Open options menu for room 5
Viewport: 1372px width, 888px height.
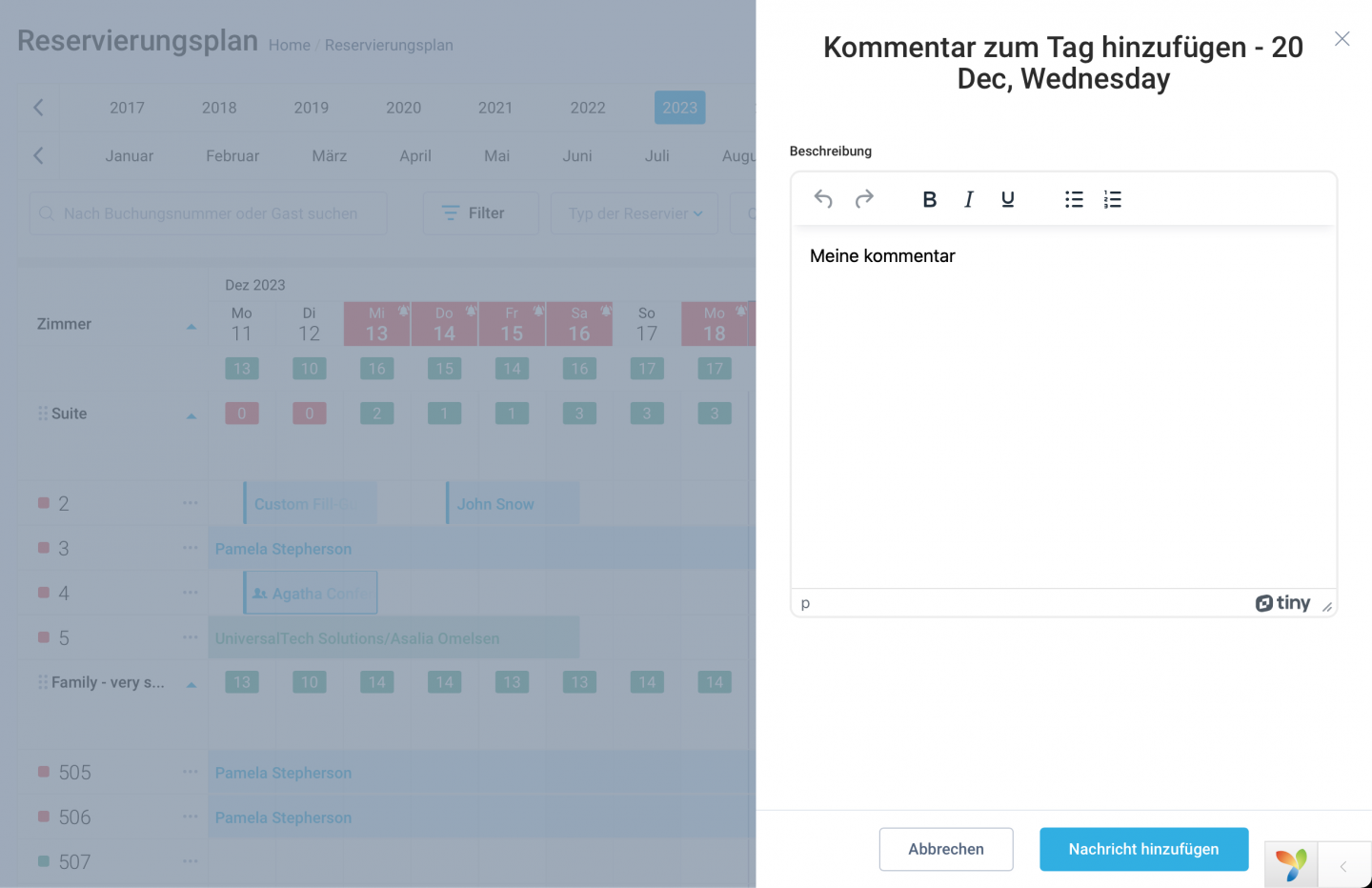tap(191, 636)
